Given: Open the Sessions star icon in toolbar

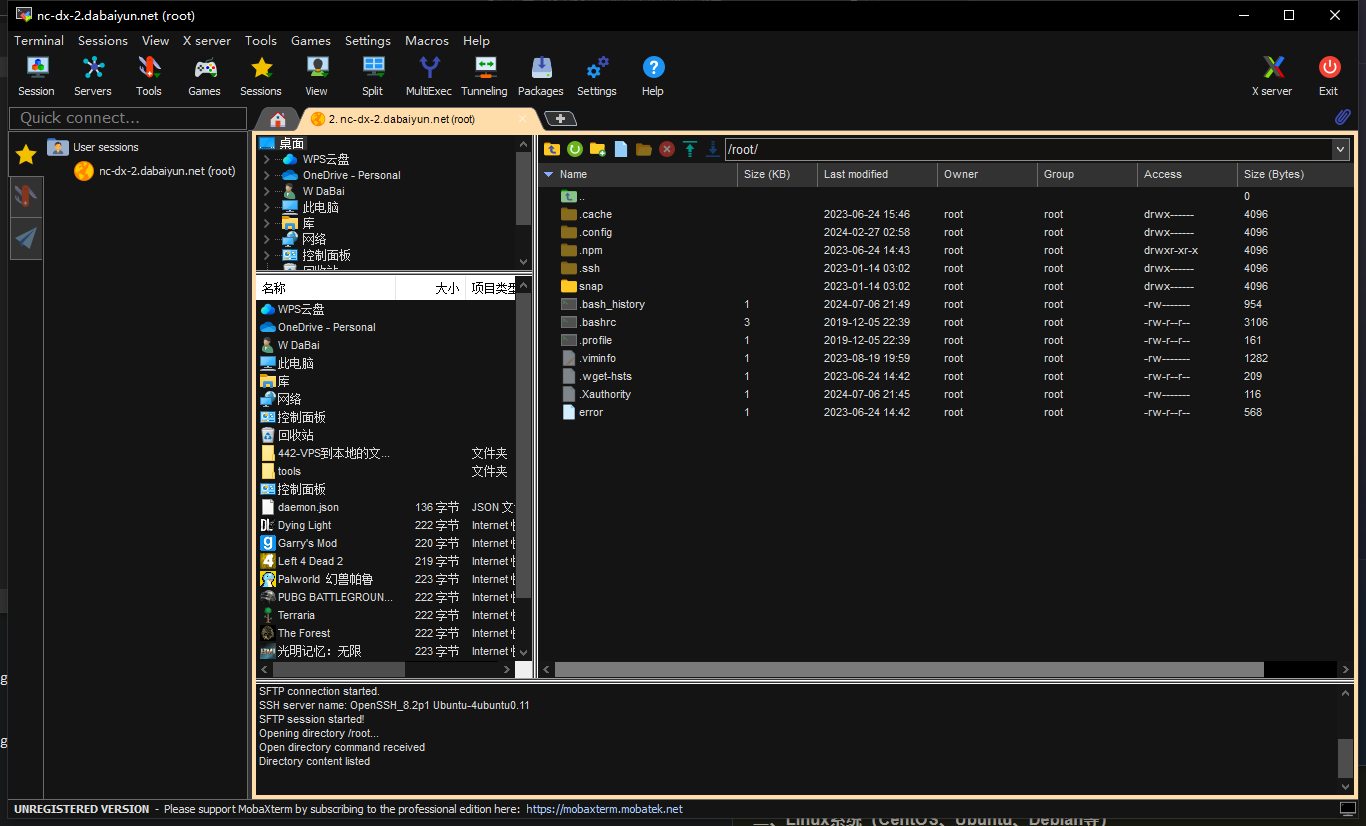Looking at the screenshot, I should pyautogui.click(x=261, y=76).
